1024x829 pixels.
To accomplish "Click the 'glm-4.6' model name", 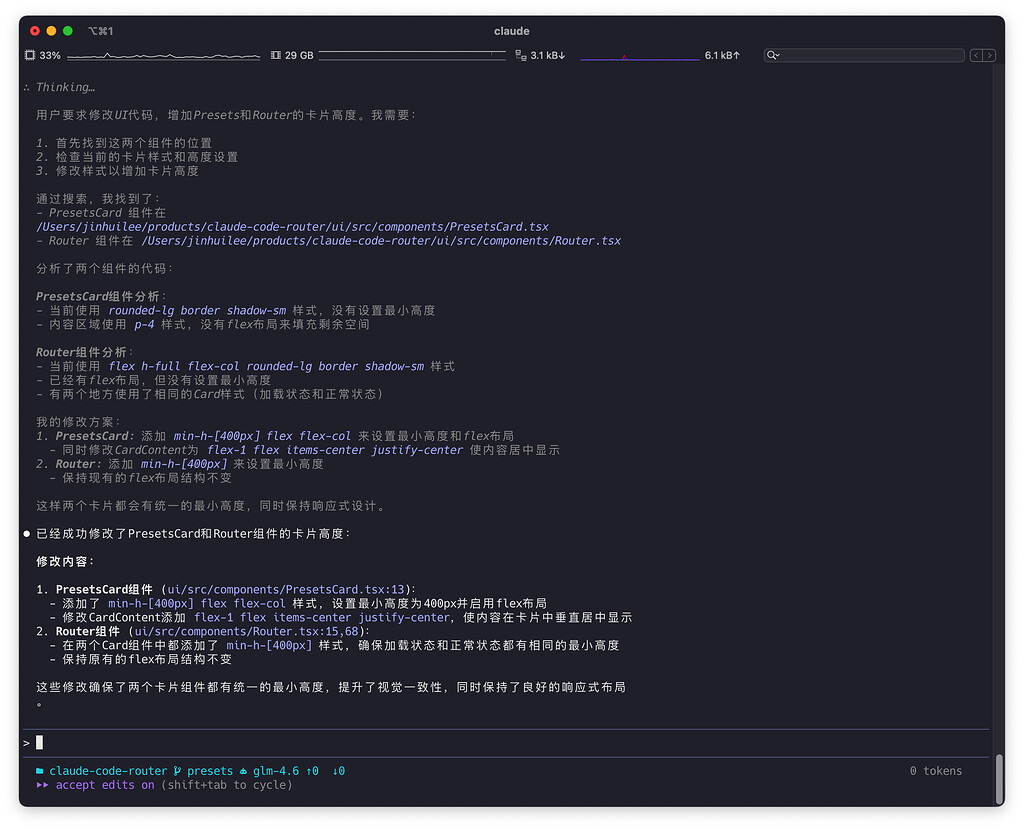I will click(276, 771).
